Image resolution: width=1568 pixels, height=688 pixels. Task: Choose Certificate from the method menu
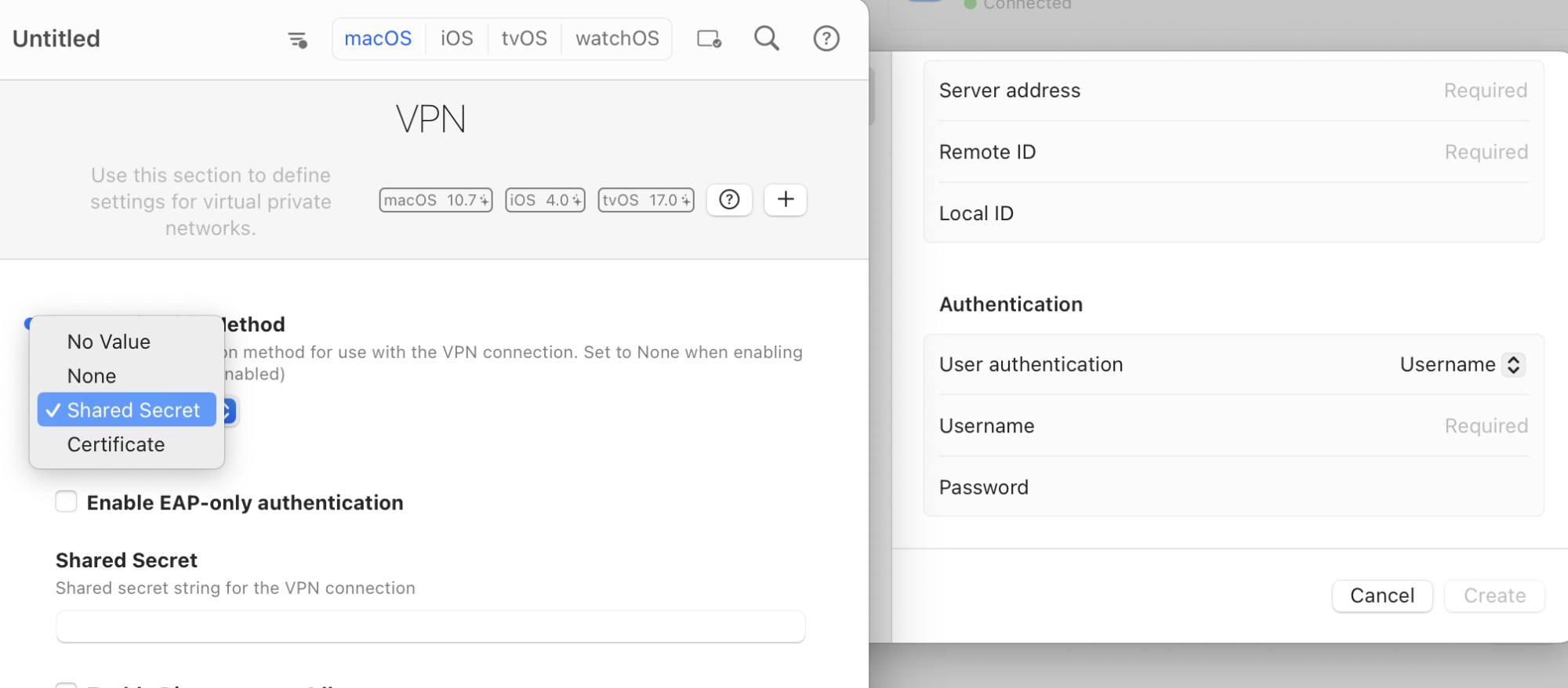tap(116, 444)
